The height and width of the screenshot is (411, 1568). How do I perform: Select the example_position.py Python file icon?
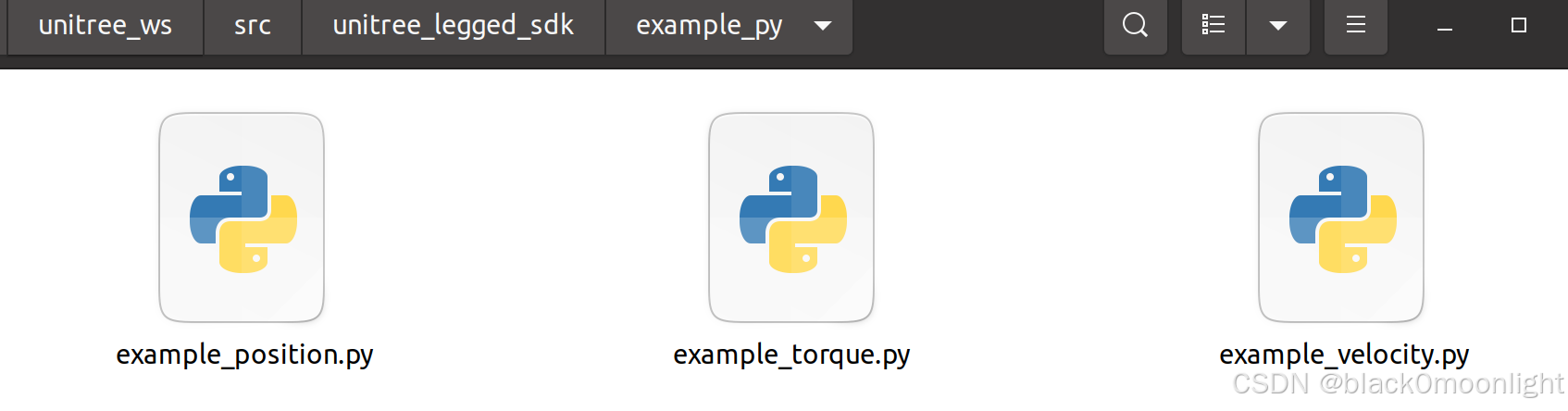tap(242, 218)
